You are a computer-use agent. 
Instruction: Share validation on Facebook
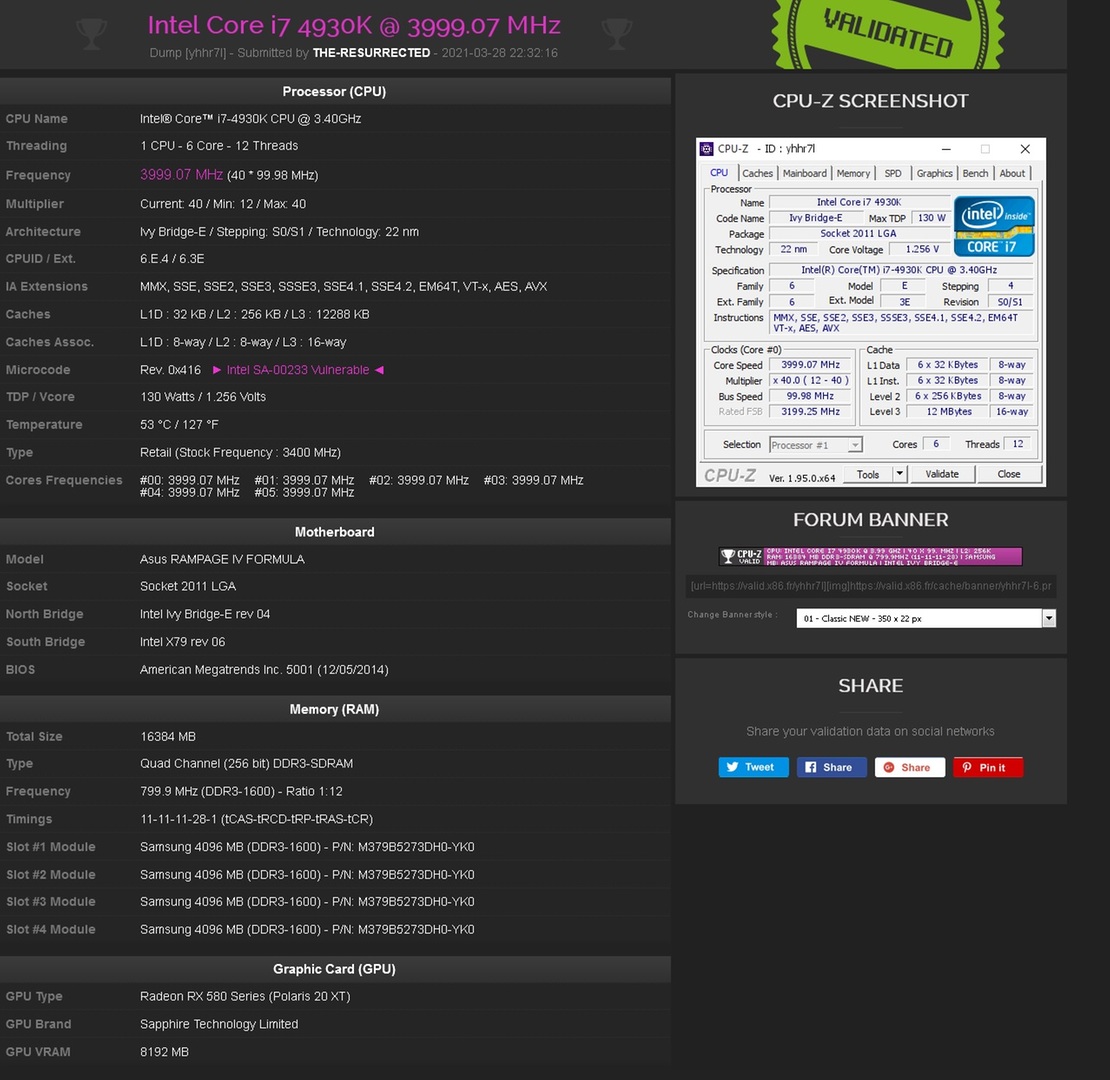point(831,767)
